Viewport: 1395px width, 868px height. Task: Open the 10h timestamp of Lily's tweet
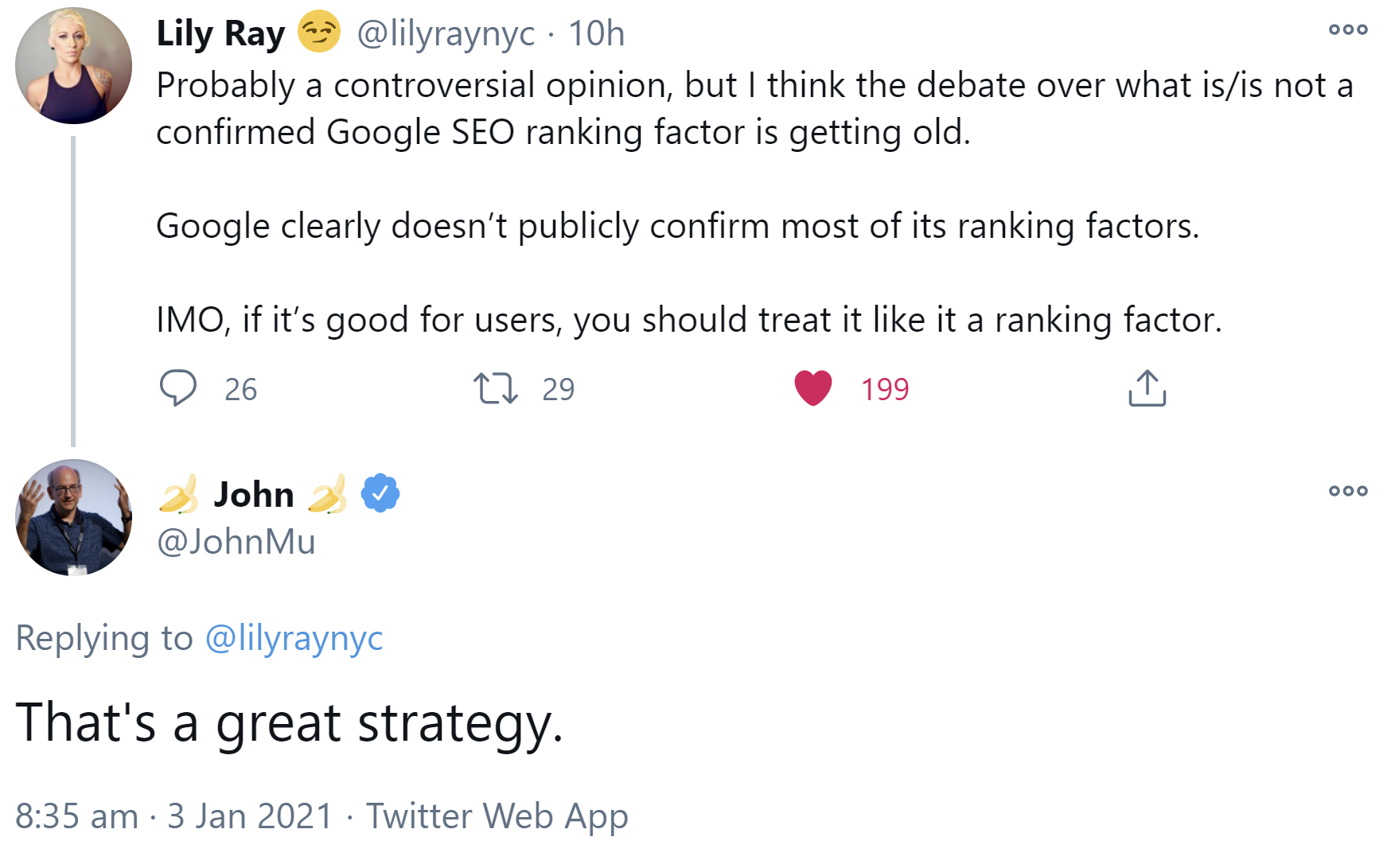(x=596, y=34)
